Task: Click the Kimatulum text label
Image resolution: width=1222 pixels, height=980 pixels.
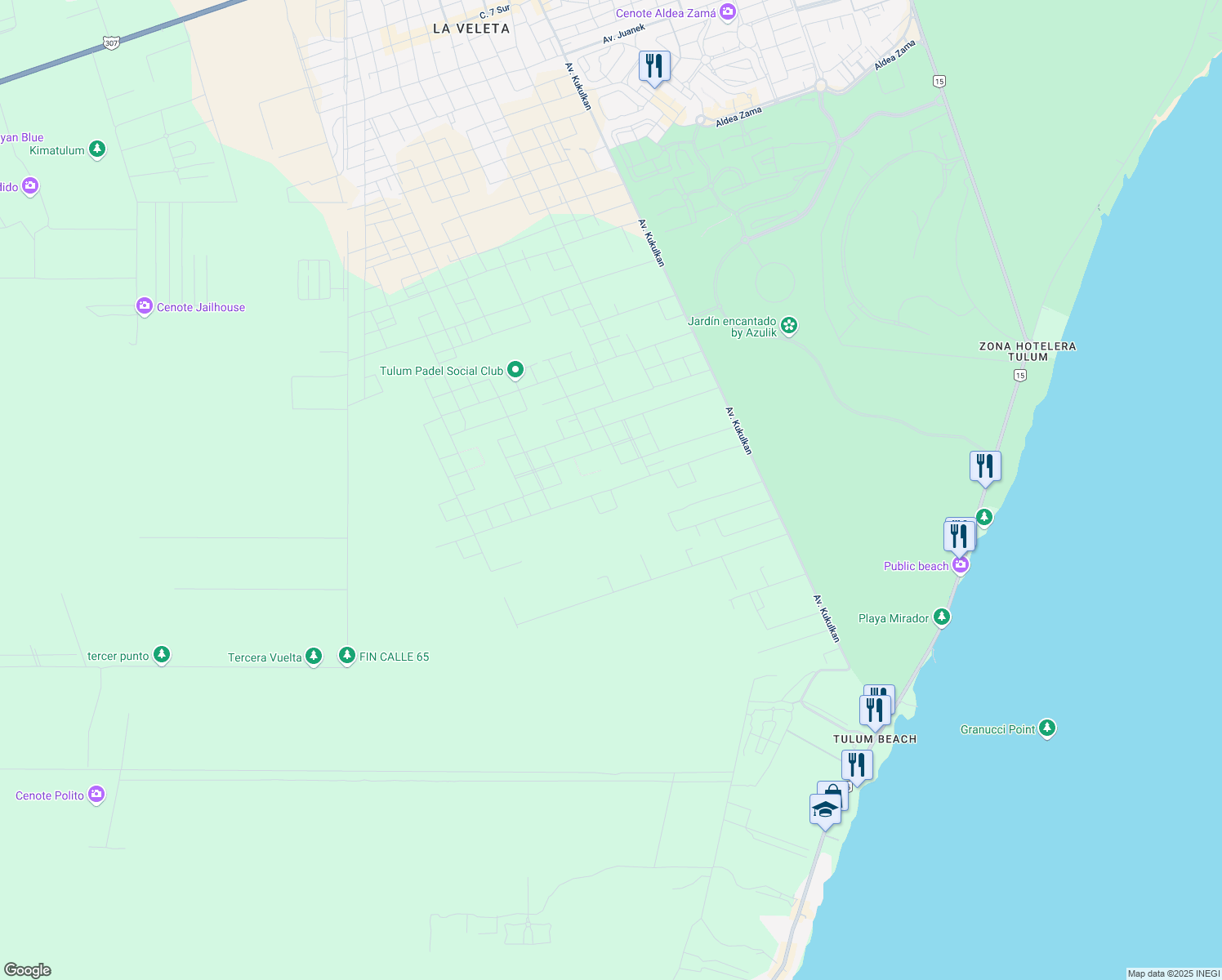Action: coord(57,150)
